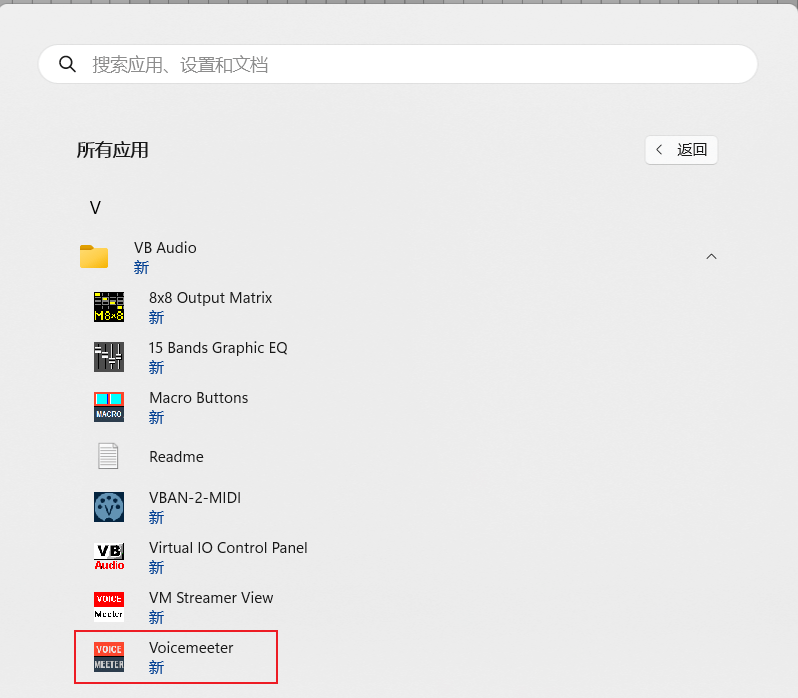798x698 pixels.
Task: Click the Macro Buttons app icon
Action: point(108,407)
